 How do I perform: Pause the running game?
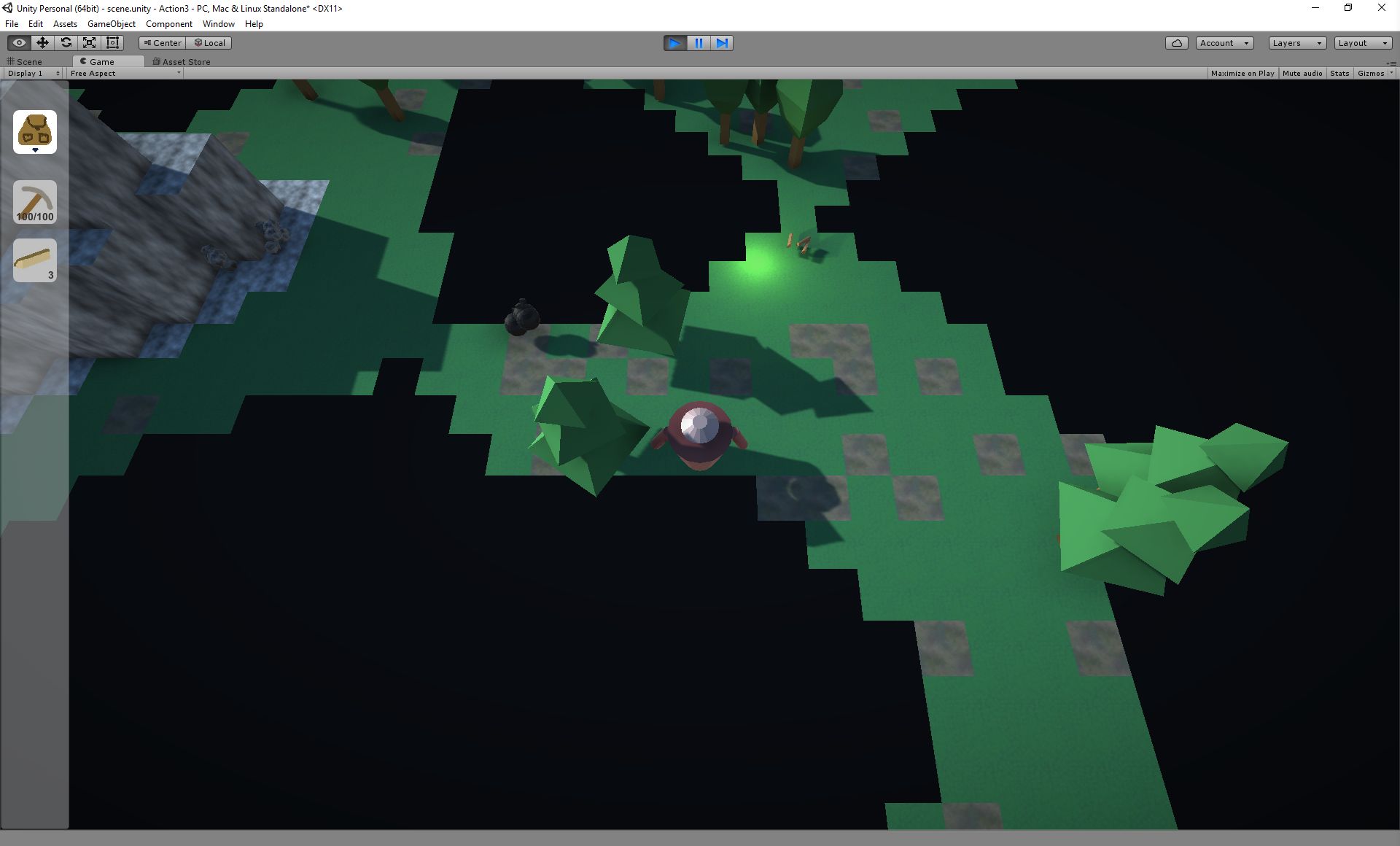[x=699, y=43]
